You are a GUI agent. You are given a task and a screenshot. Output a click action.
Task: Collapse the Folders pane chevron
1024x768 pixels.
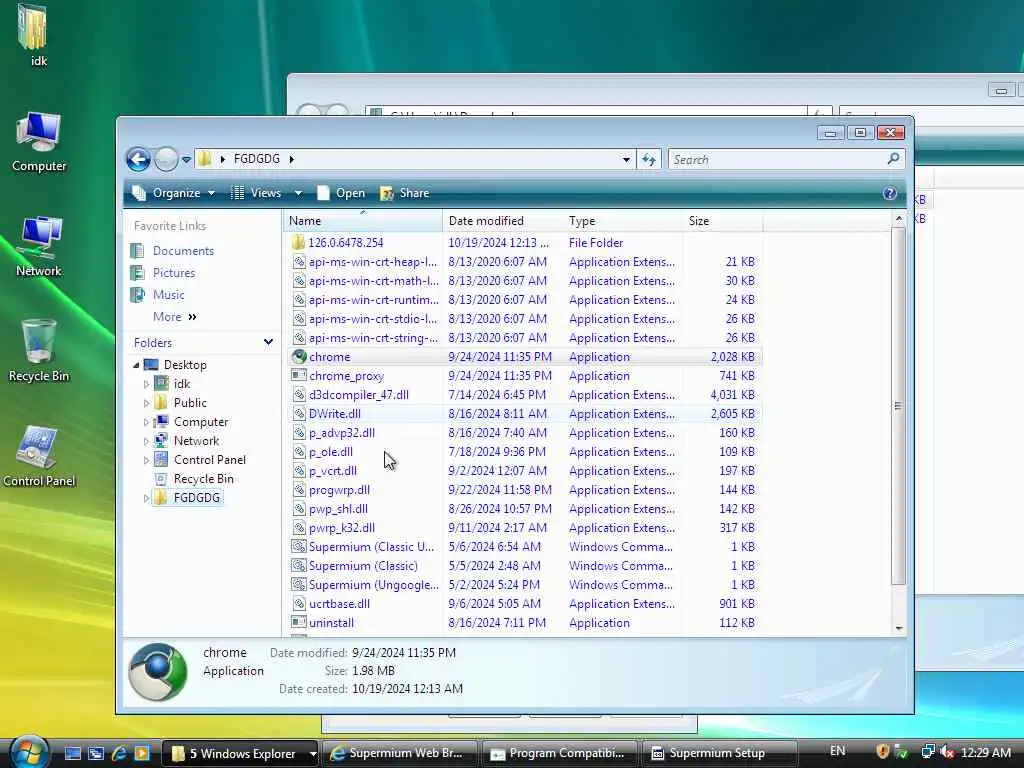point(268,342)
